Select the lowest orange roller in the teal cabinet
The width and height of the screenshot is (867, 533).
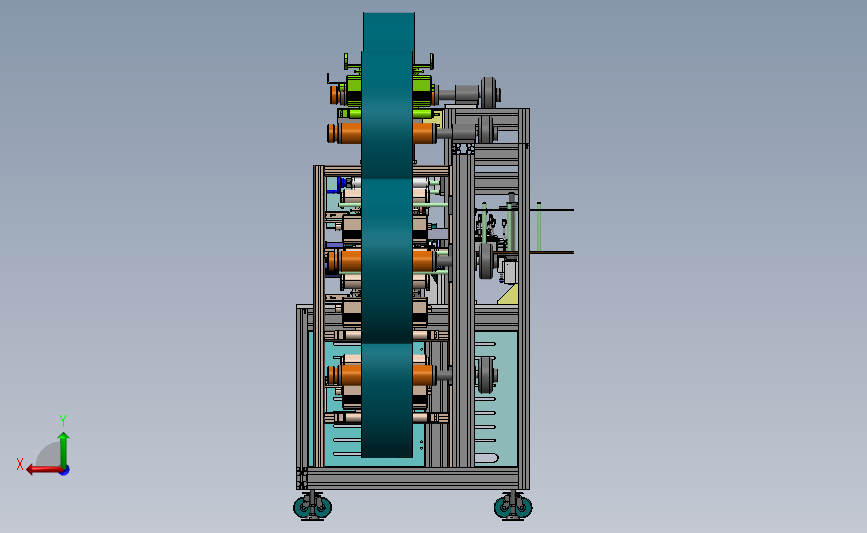382,375
